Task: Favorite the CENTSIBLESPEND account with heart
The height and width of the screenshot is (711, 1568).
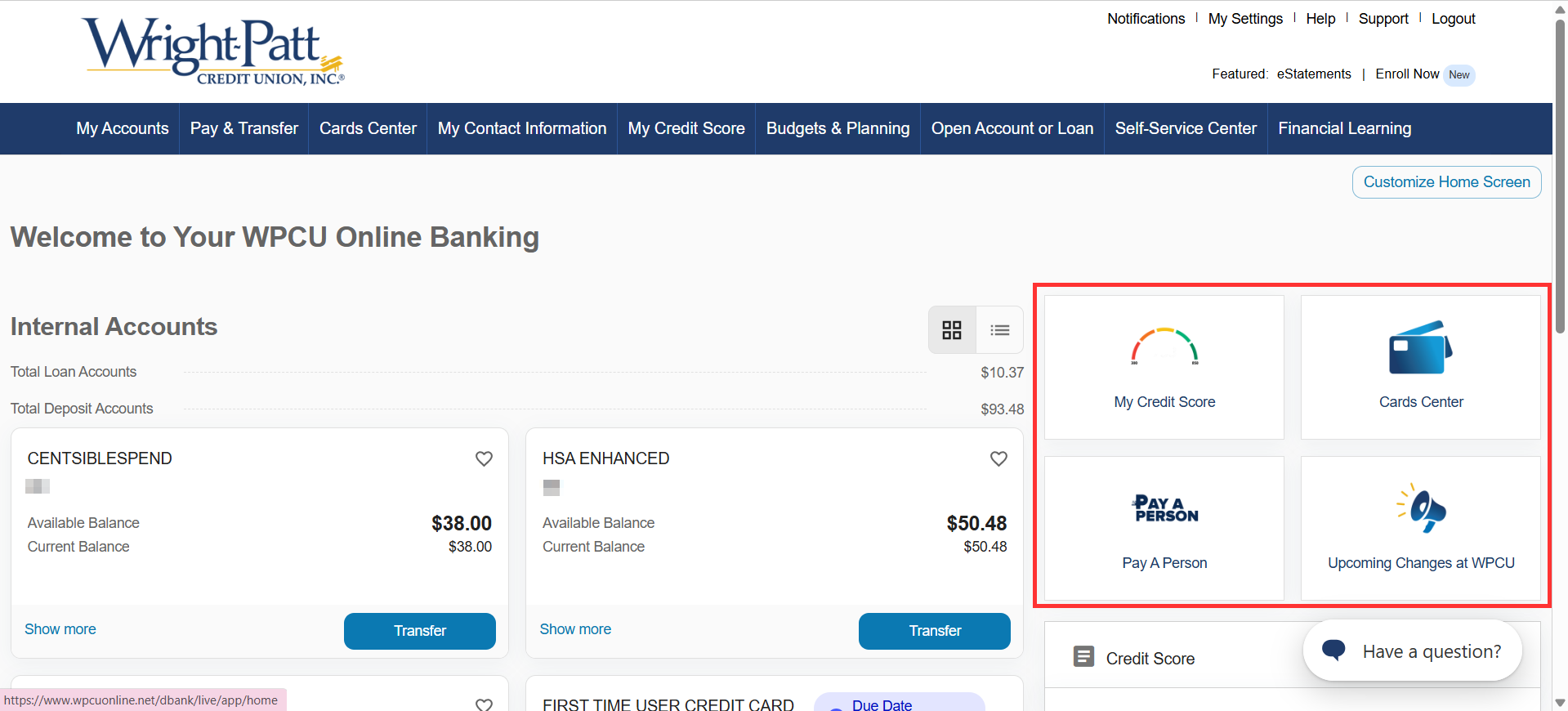Action: (484, 458)
